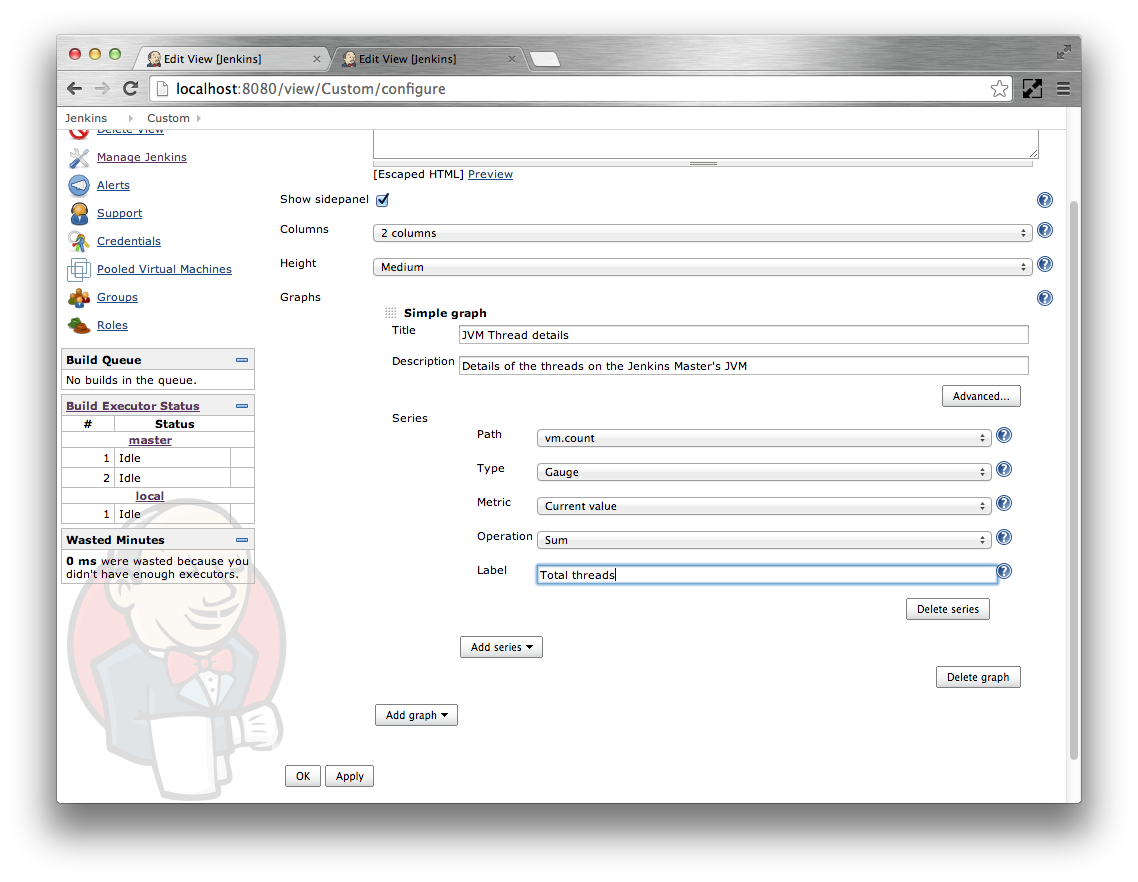1138x882 pixels.
Task: Open the Operation dropdown showing Sum
Action: 764,540
